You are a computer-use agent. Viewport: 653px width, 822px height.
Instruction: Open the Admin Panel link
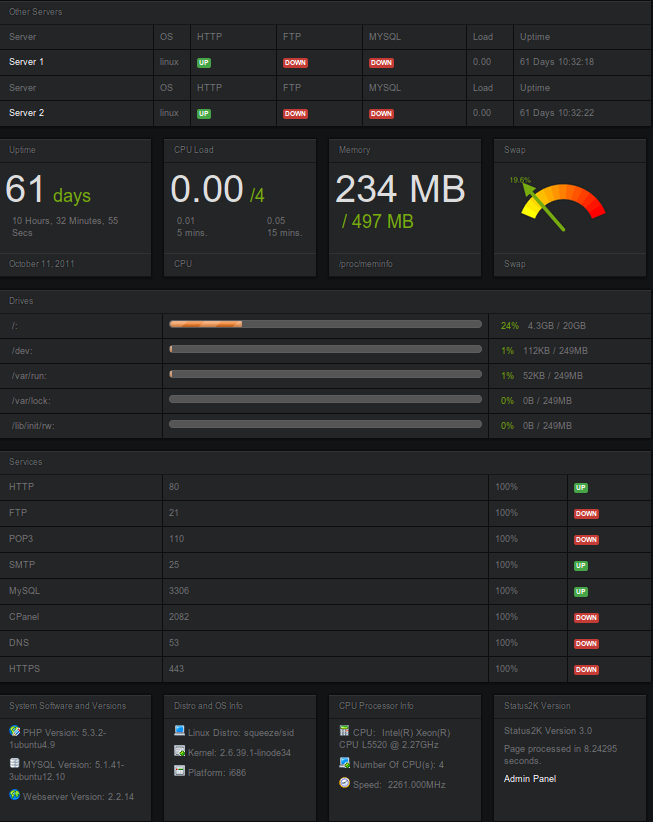[x=530, y=778]
